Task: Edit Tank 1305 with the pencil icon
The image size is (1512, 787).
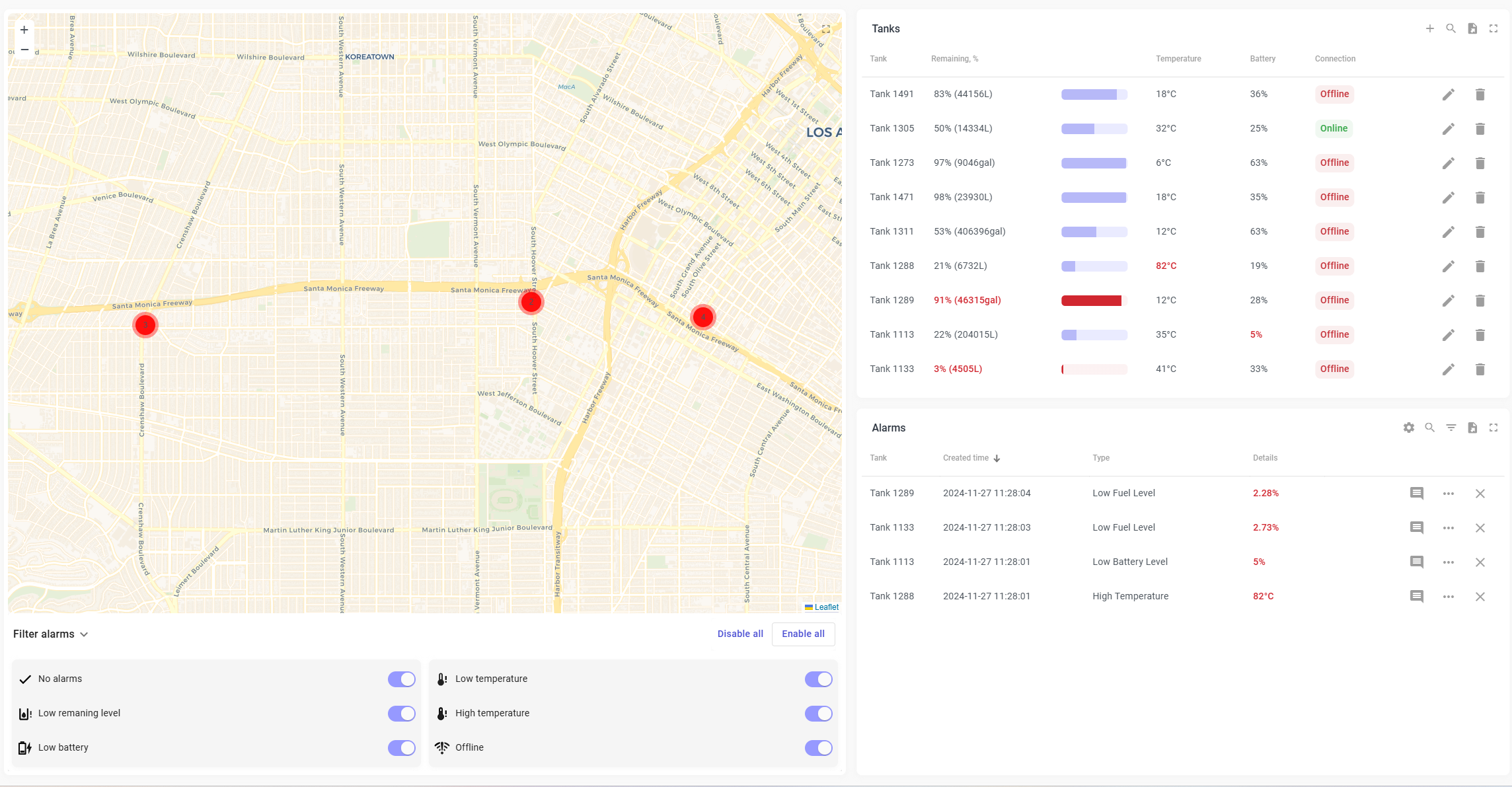Action: click(1448, 129)
